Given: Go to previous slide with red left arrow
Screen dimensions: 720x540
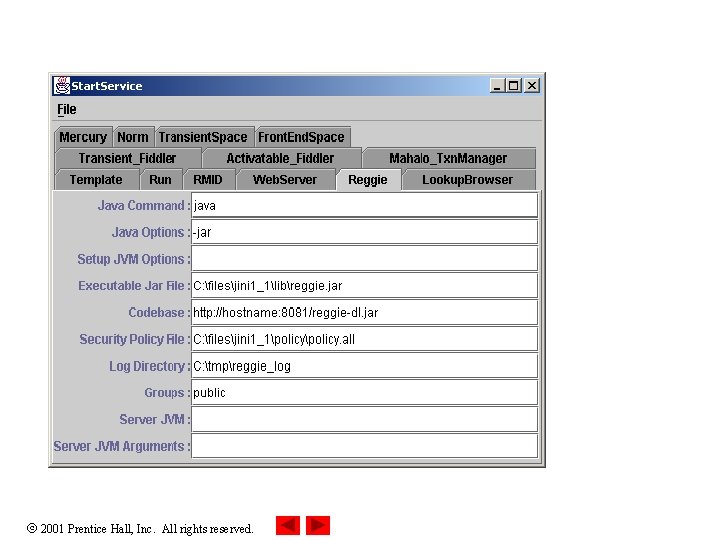Looking at the screenshot, I should click(x=288, y=525).
